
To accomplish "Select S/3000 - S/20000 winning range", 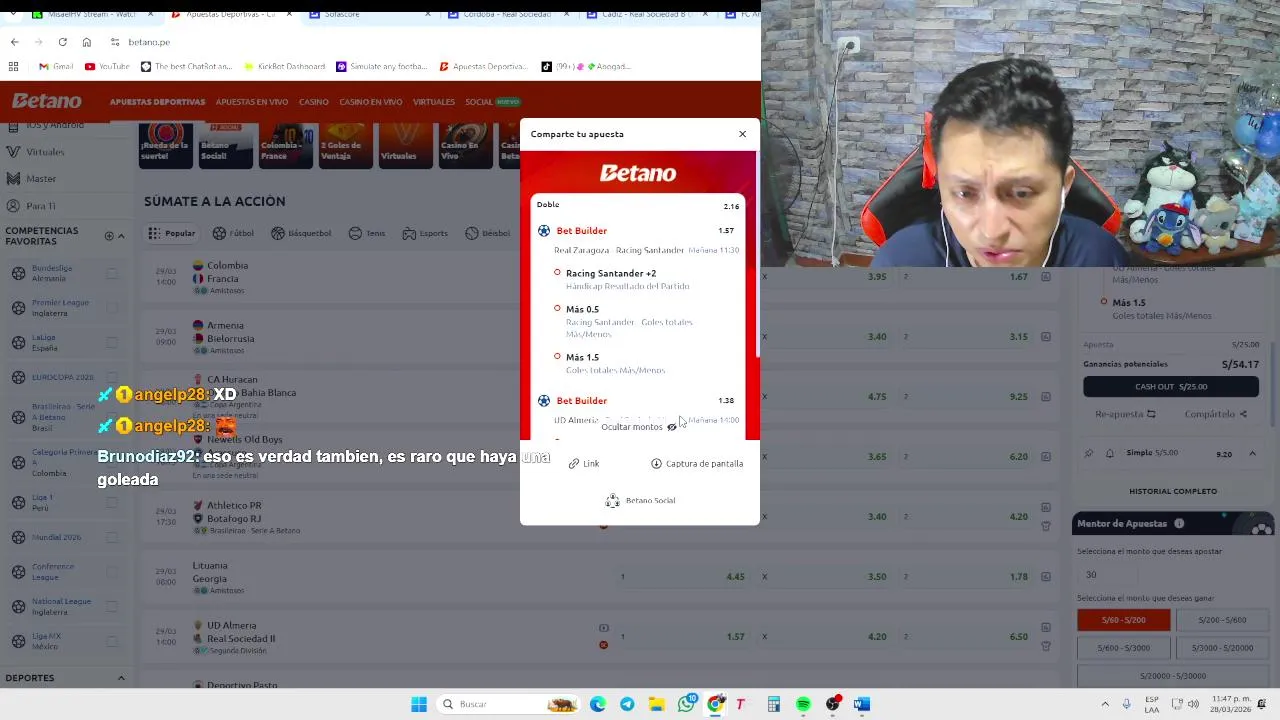I will point(1223,648).
